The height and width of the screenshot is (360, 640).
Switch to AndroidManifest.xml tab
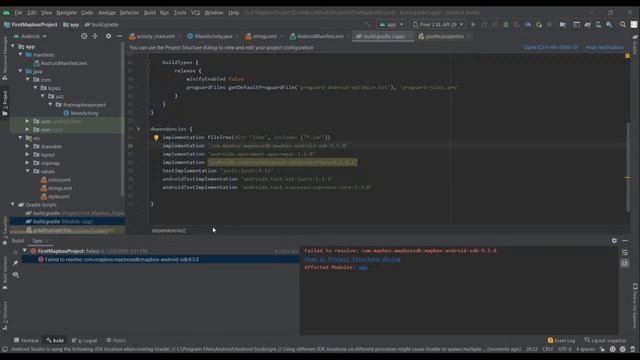pos(319,36)
